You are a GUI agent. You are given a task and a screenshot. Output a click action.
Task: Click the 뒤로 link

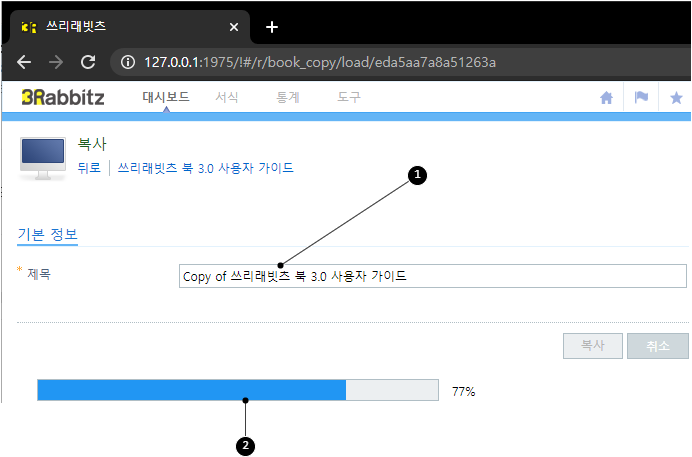[89, 168]
